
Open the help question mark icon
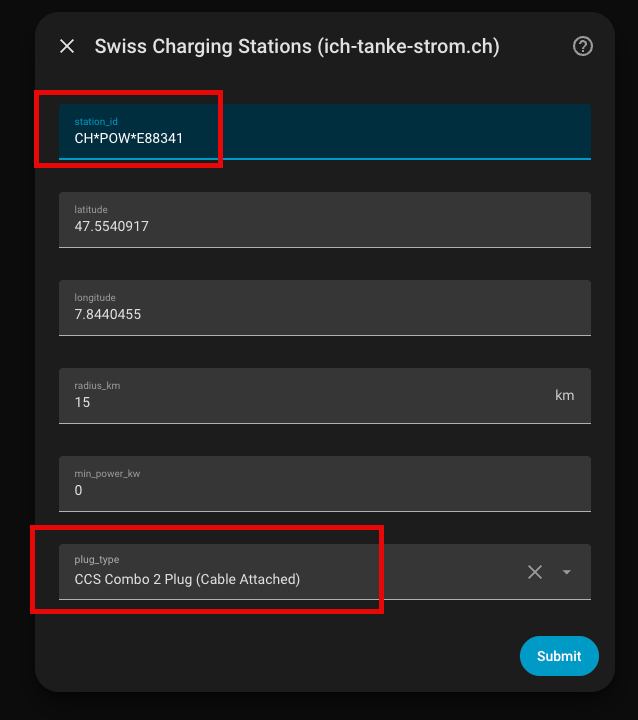(582, 46)
